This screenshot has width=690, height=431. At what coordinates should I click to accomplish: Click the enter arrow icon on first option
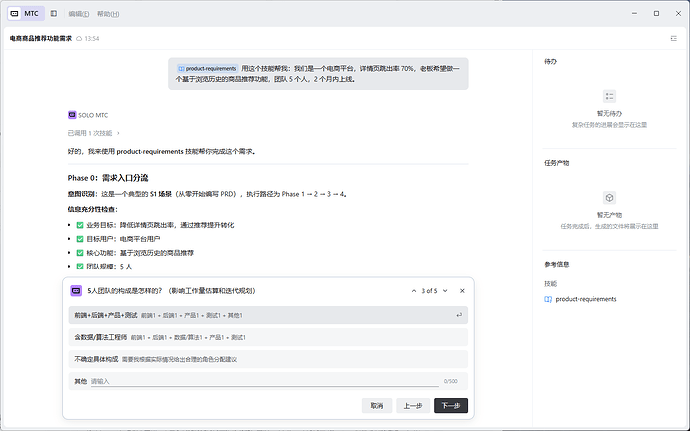click(459, 315)
